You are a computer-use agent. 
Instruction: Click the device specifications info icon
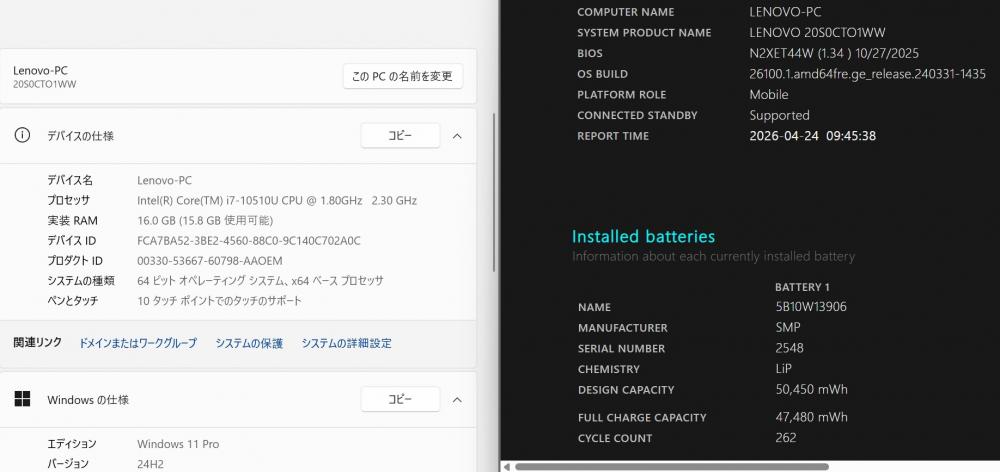(x=22, y=135)
